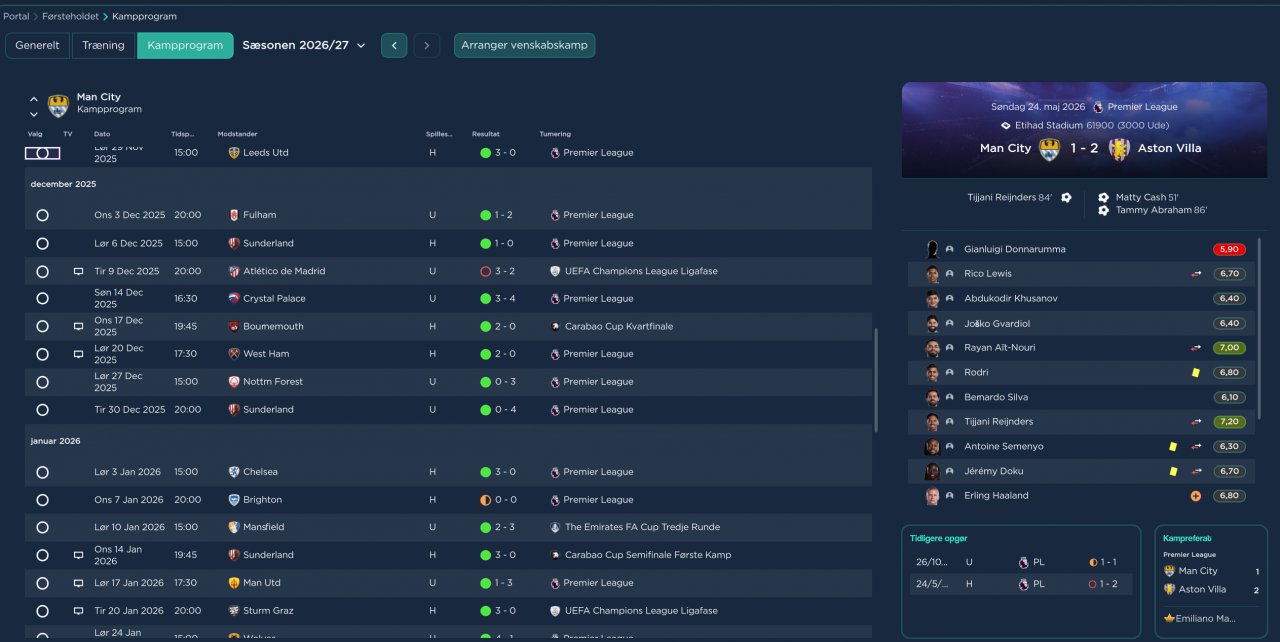The width and height of the screenshot is (1280, 642).
Task: Select the radio for Fulham match row
Action: pos(42,215)
